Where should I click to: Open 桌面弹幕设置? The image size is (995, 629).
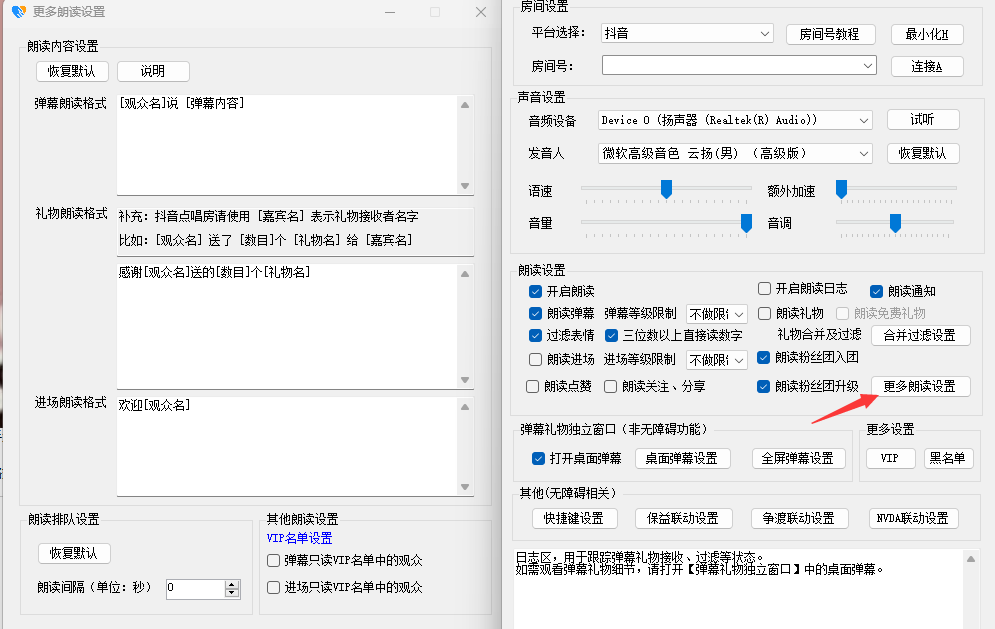(x=682, y=458)
